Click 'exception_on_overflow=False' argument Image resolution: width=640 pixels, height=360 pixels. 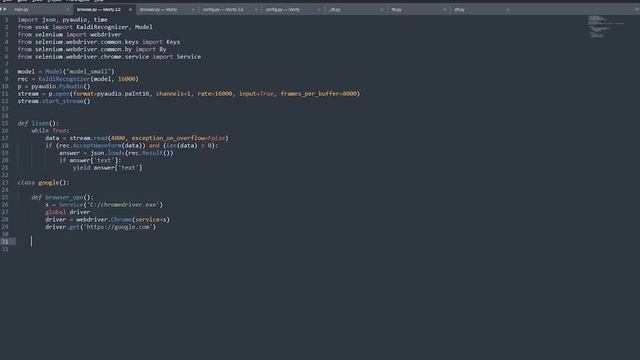[x=178, y=138]
